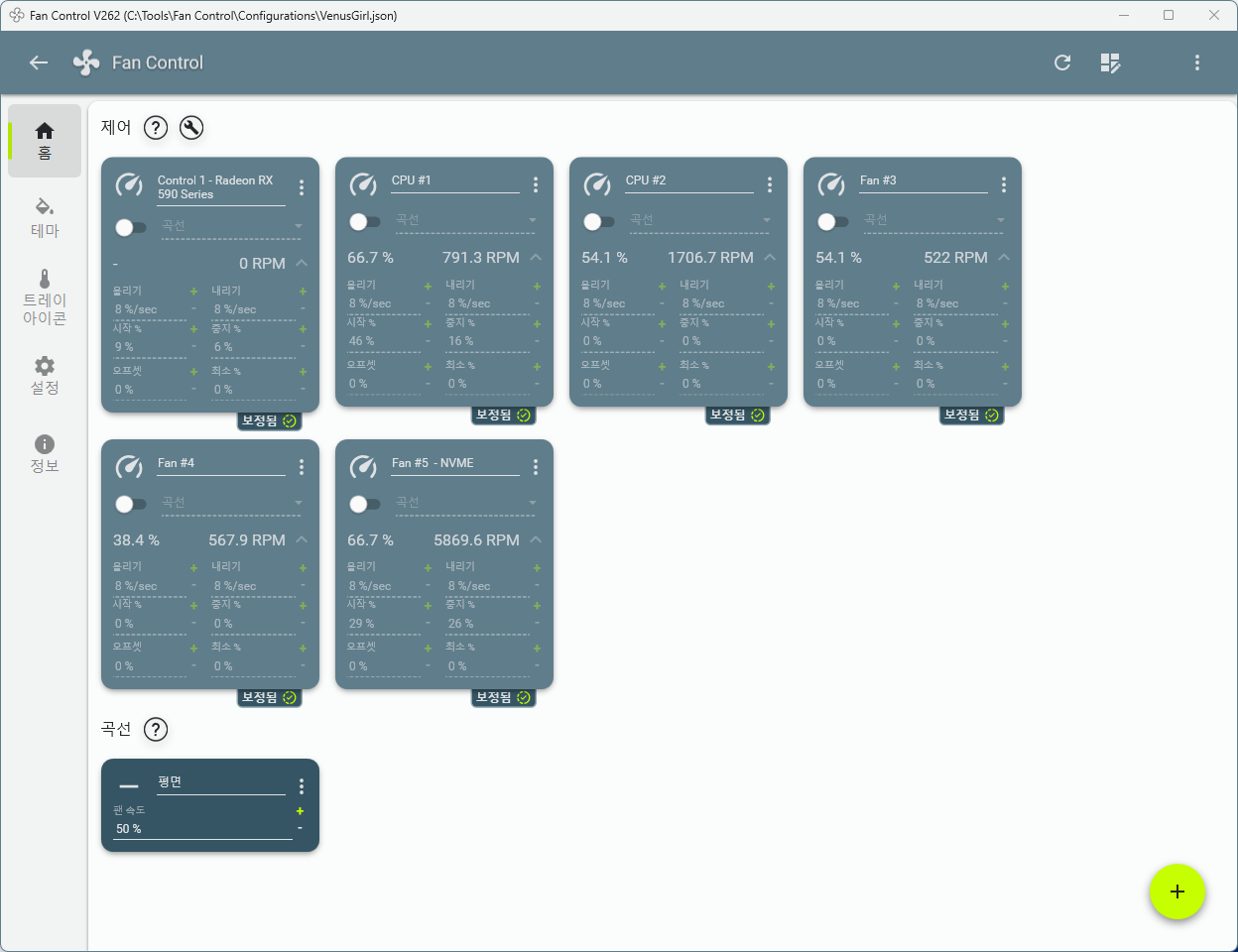Open three-dot menu on Fan #4 card
This screenshot has width=1238, height=952.
302,467
